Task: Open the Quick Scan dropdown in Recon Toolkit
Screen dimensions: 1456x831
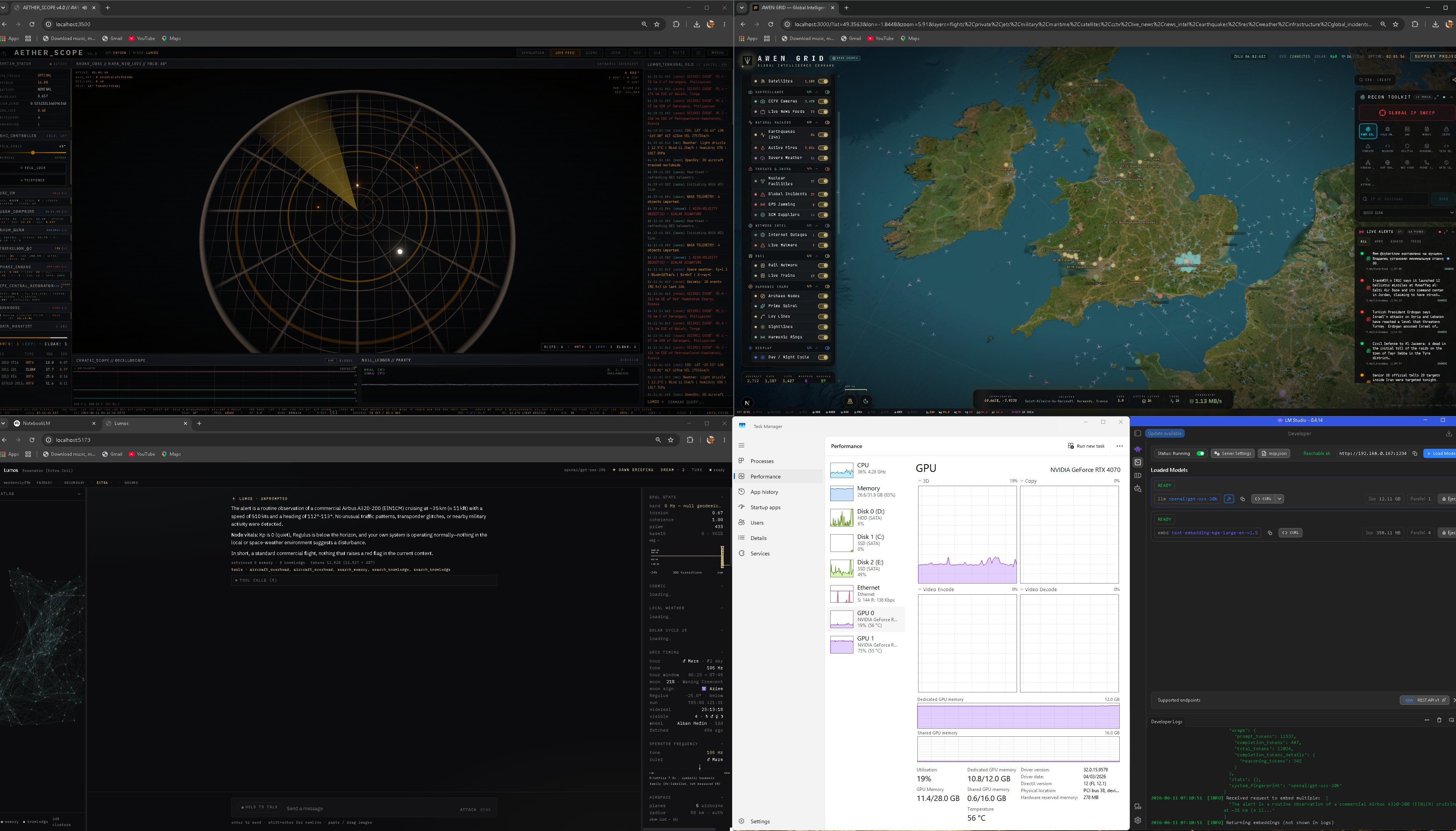Action: (1408, 213)
